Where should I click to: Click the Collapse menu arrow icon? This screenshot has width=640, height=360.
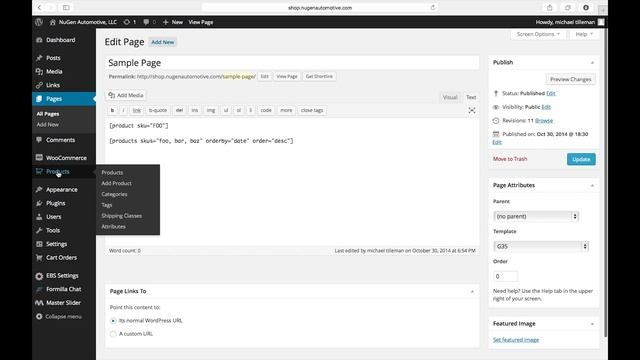point(39,317)
